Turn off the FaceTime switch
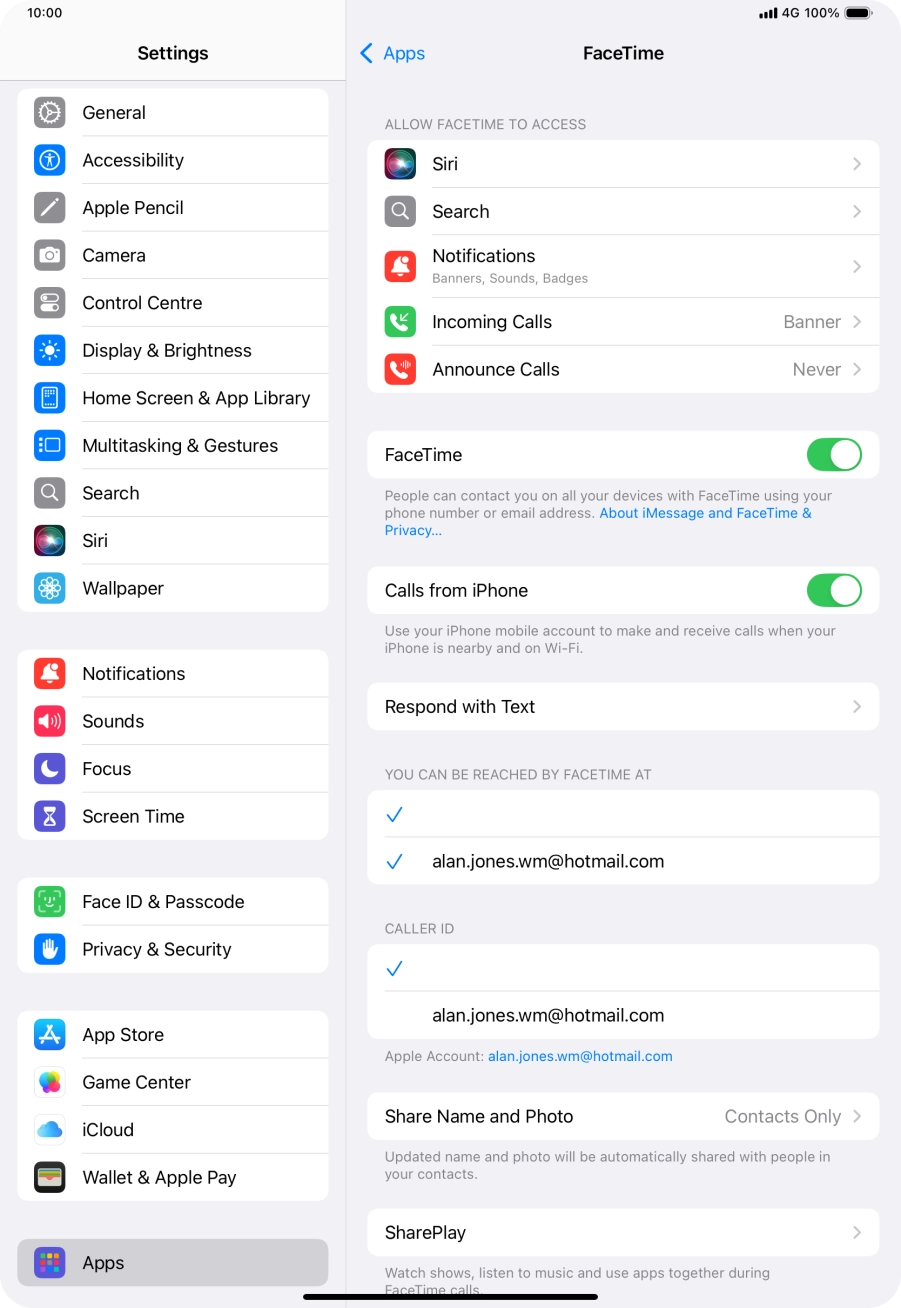Viewport: 901px width, 1308px height. click(x=834, y=455)
